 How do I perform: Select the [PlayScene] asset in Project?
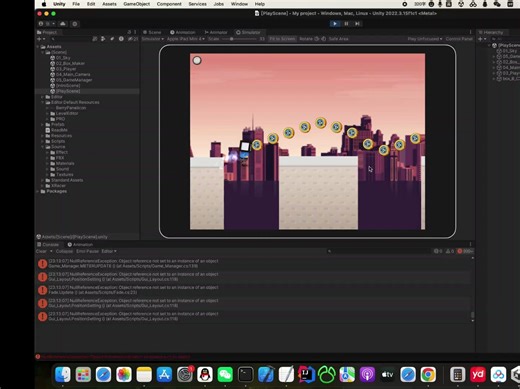(65, 91)
